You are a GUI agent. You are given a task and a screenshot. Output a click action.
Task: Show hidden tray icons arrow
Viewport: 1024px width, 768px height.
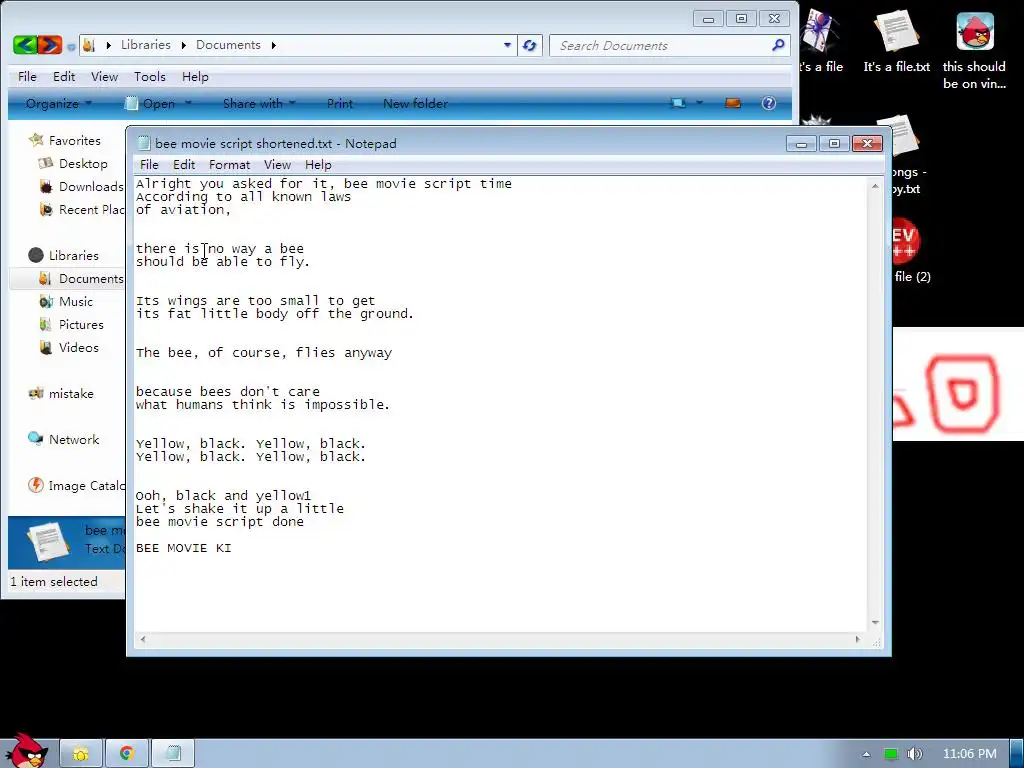[x=866, y=754]
